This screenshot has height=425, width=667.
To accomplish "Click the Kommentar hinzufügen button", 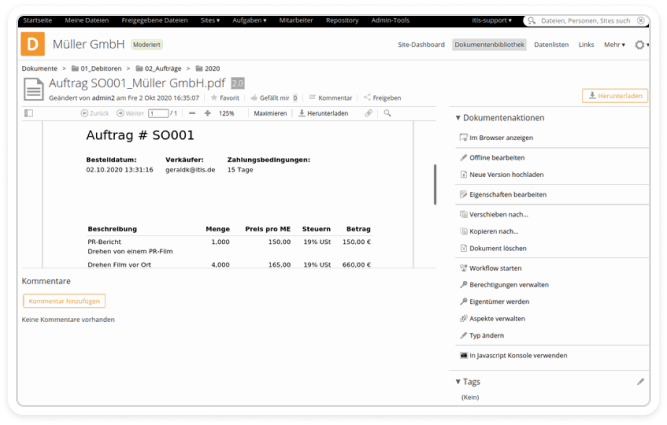I will pos(64,300).
